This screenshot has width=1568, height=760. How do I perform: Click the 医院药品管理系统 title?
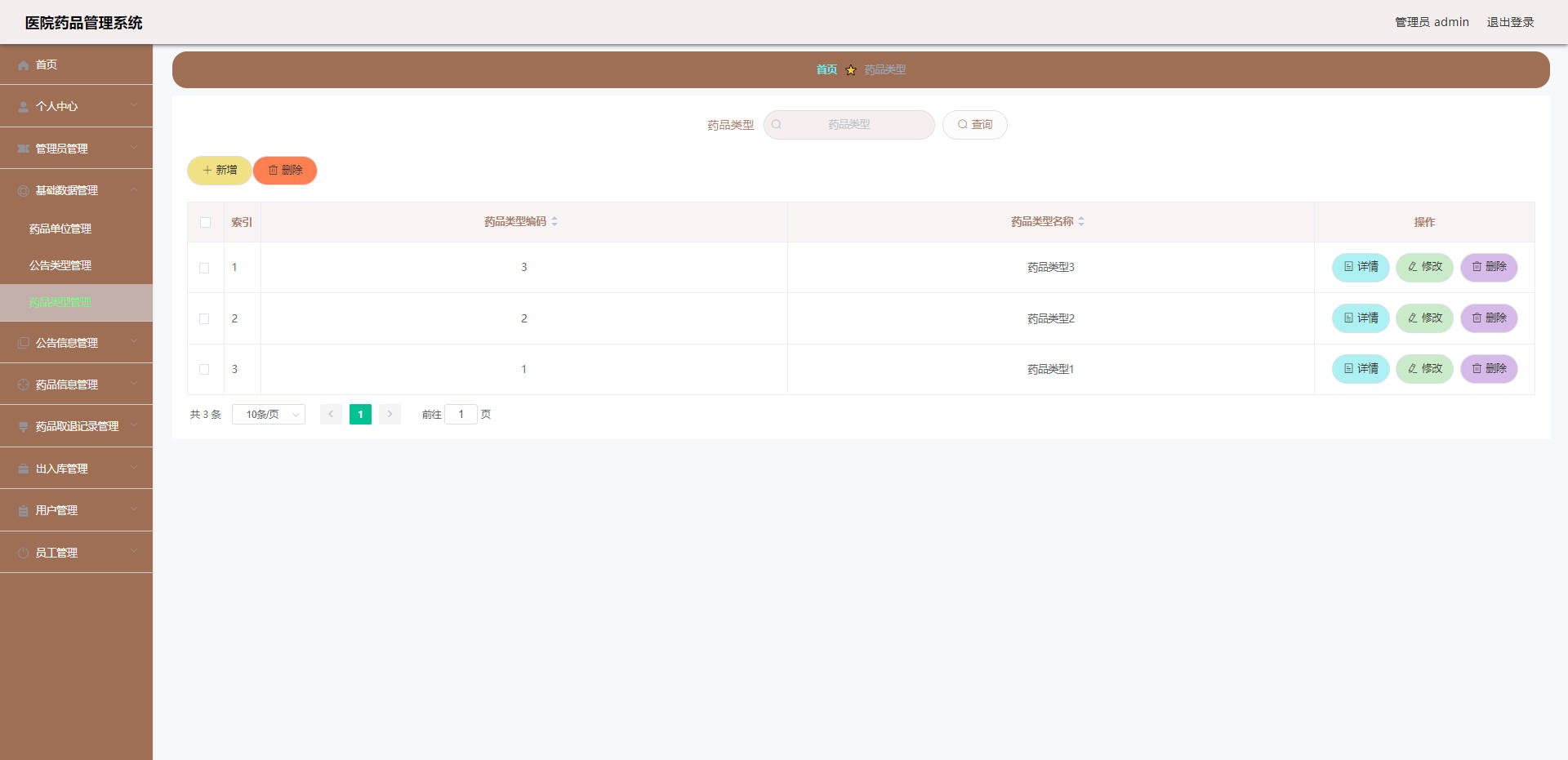(x=83, y=23)
